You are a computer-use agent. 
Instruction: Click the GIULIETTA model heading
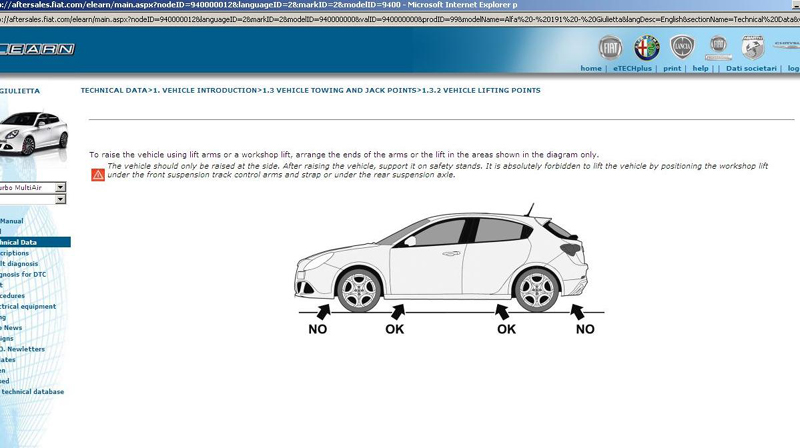coord(20,91)
